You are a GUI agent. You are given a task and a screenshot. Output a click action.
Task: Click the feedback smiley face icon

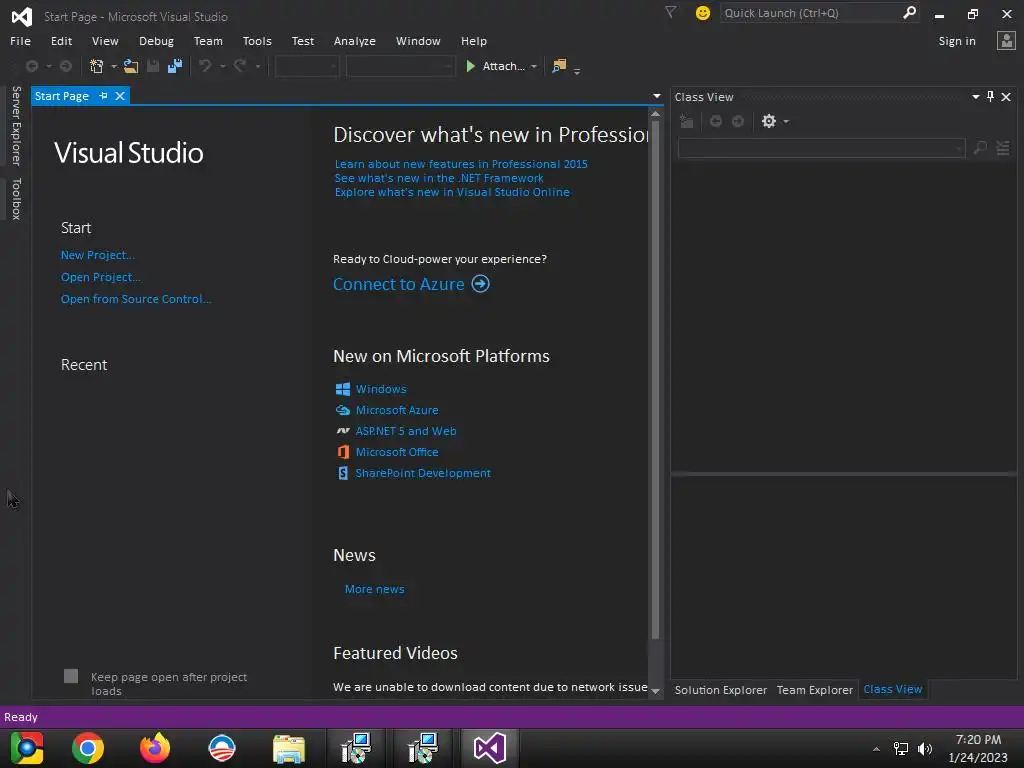[703, 12]
